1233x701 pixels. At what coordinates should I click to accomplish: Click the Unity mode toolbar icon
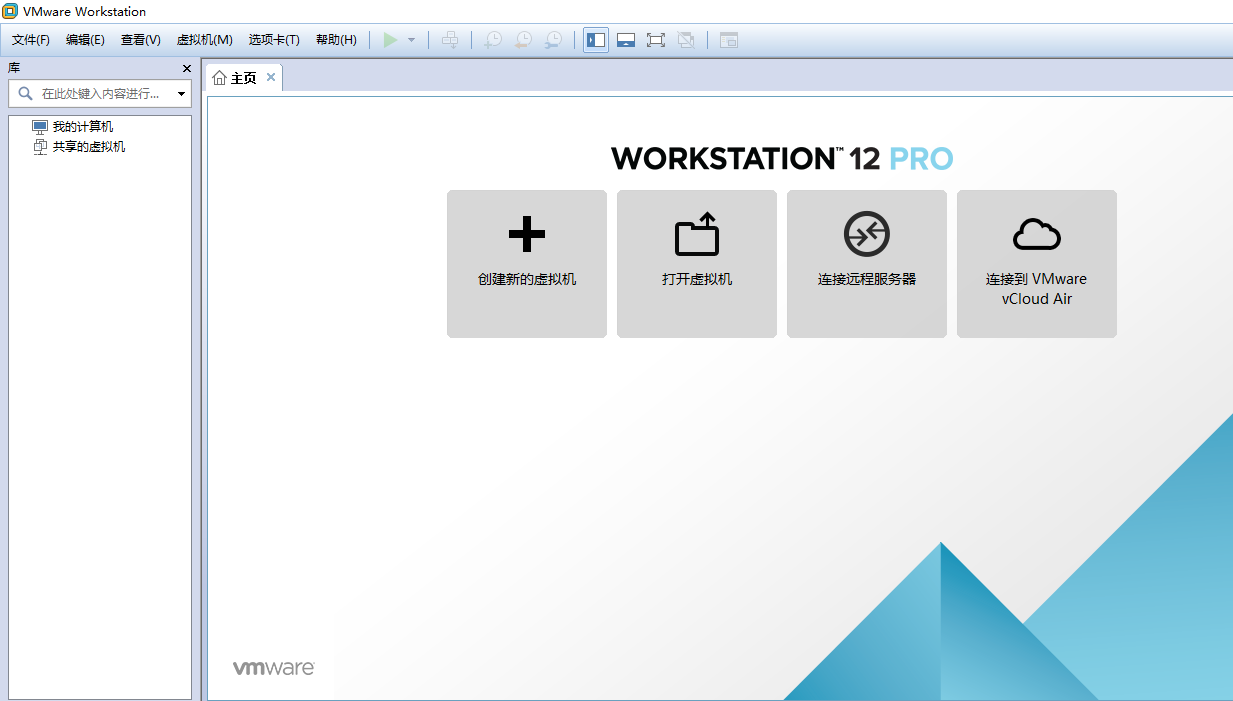click(686, 40)
